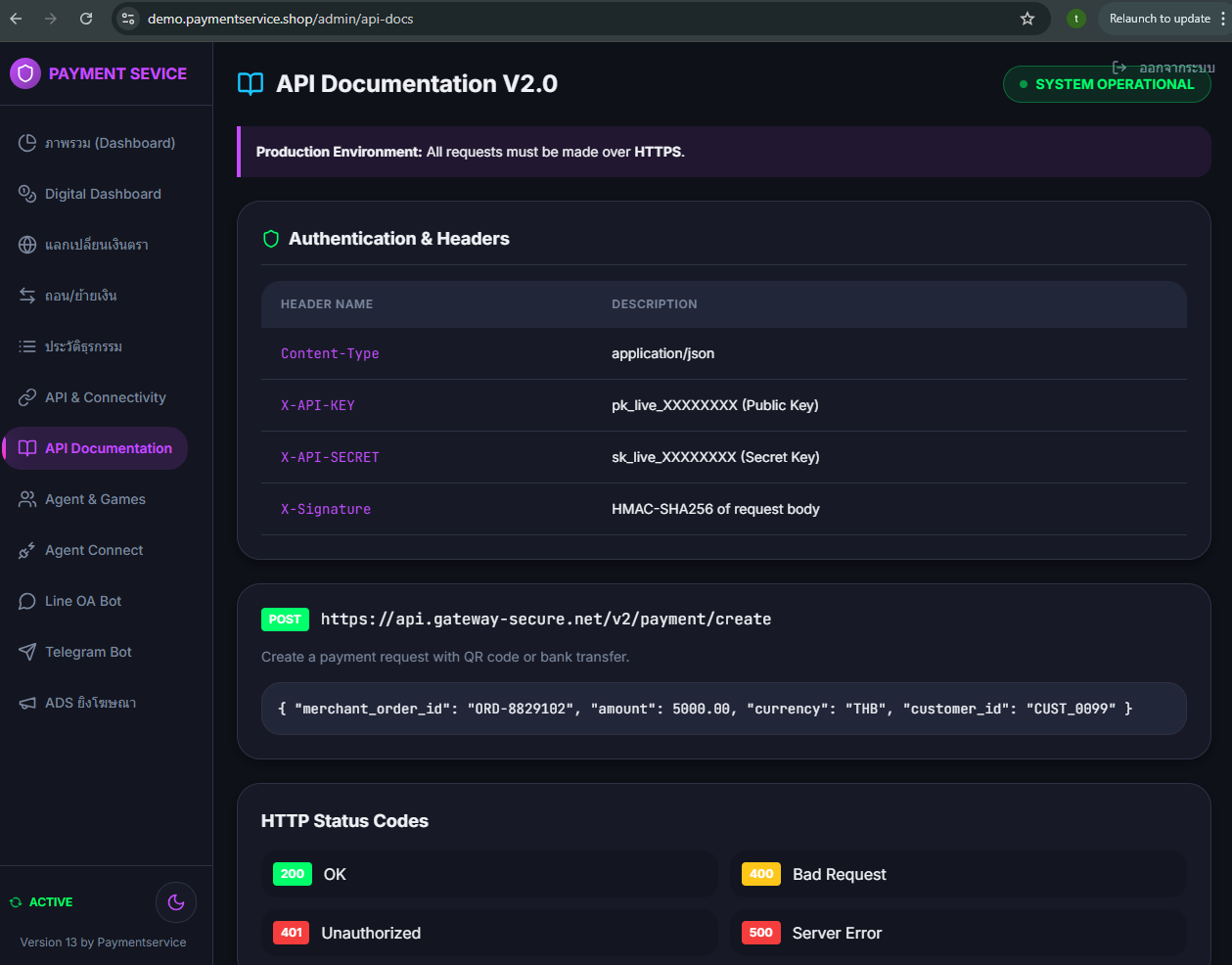Click the Telegram Bot paper plane icon
The image size is (1232, 965).
click(x=27, y=652)
